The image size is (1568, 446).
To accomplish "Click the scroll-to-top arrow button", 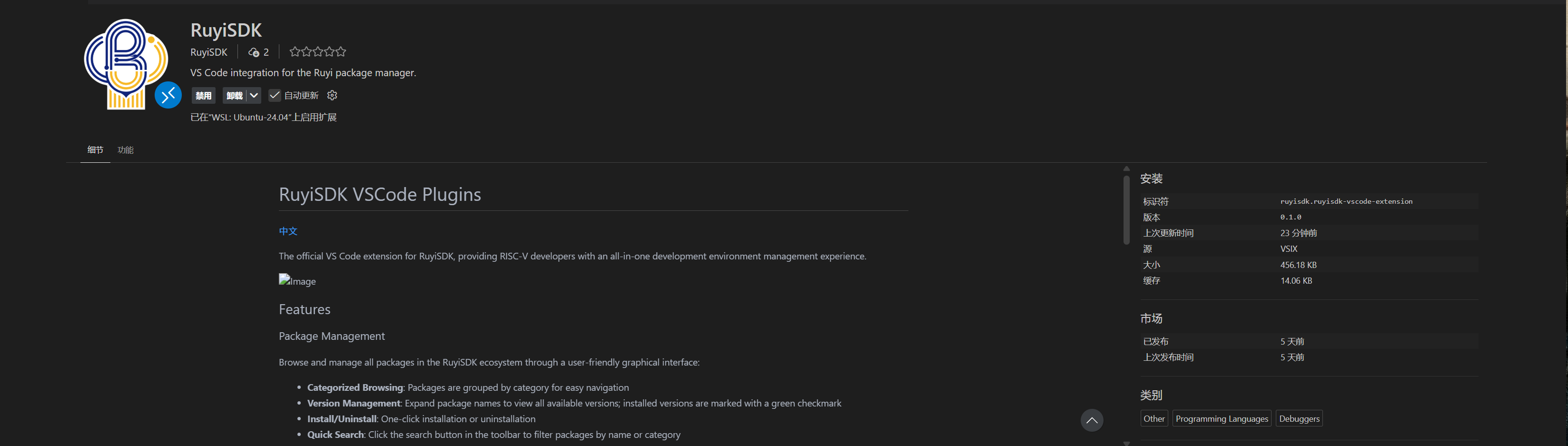I will click(x=1091, y=420).
